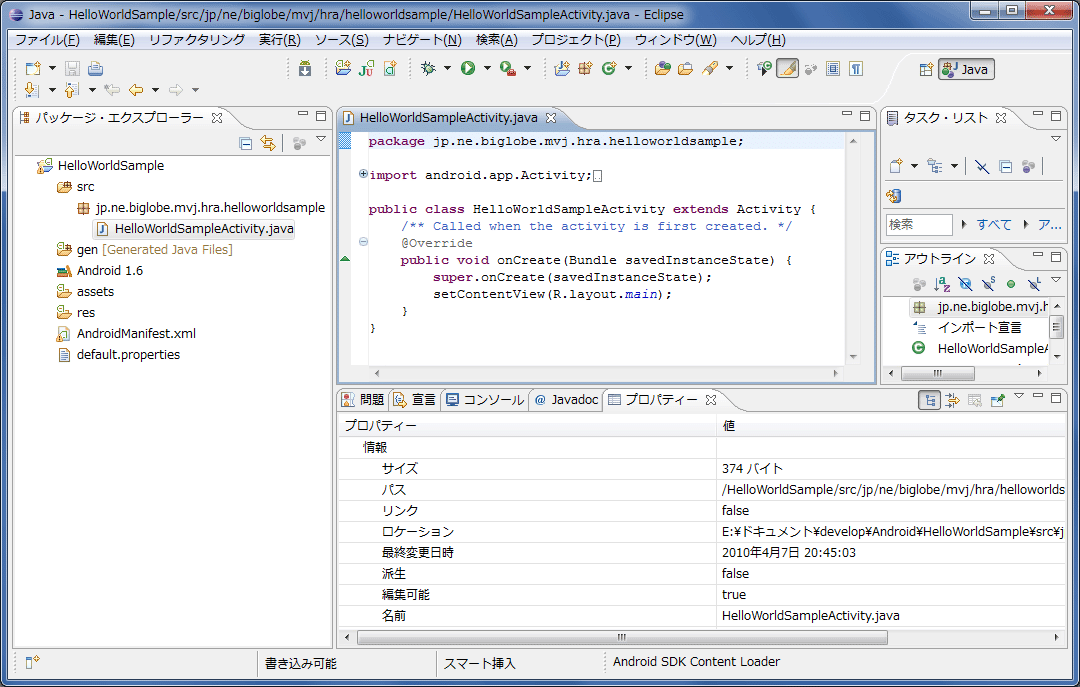The height and width of the screenshot is (687, 1080).
Task: Click the Collapse All icon in Package Explorer
Action: click(245, 143)
